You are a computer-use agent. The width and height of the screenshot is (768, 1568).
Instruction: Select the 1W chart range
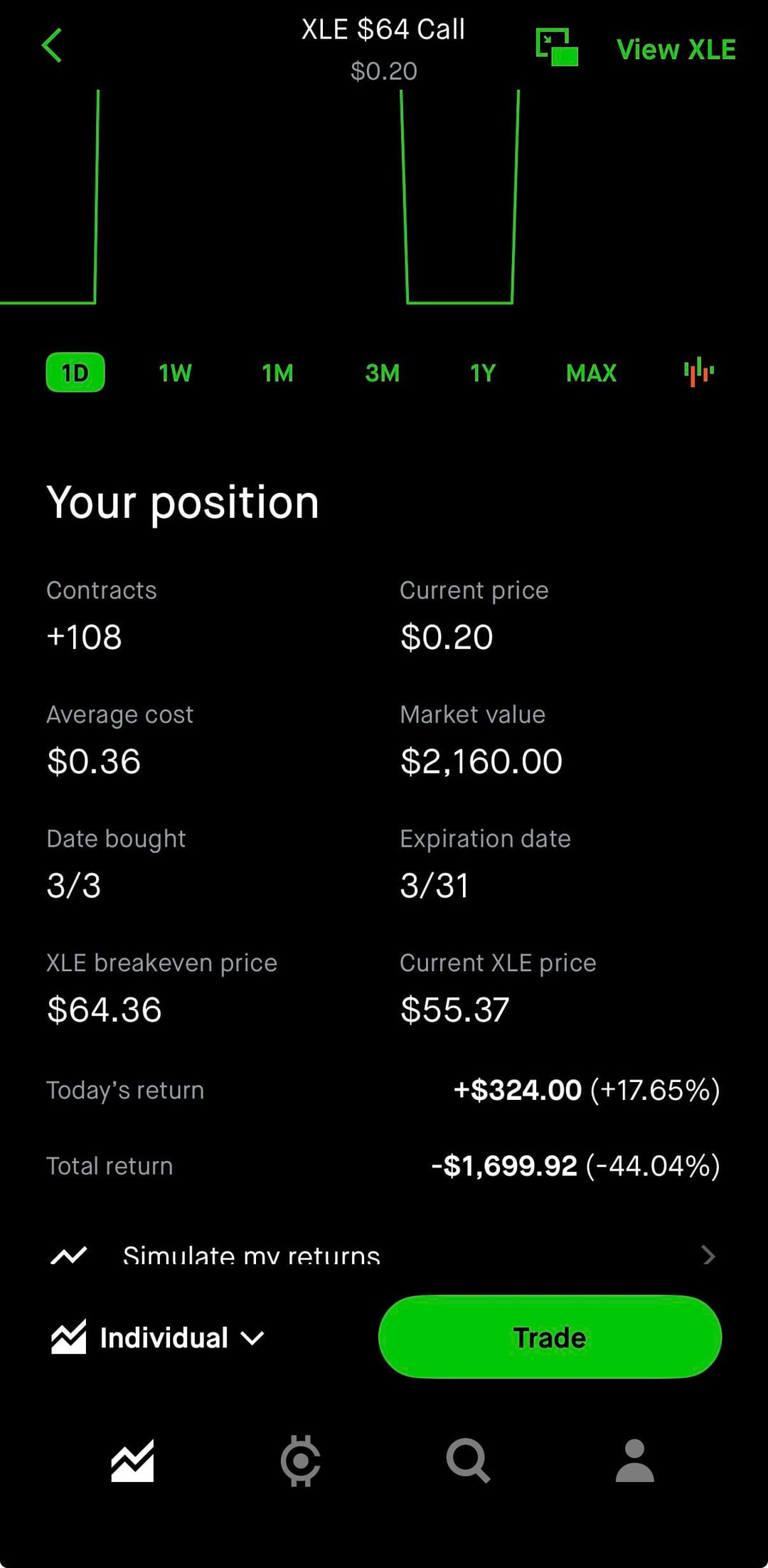pyautogui.click(x=175, y=373)
